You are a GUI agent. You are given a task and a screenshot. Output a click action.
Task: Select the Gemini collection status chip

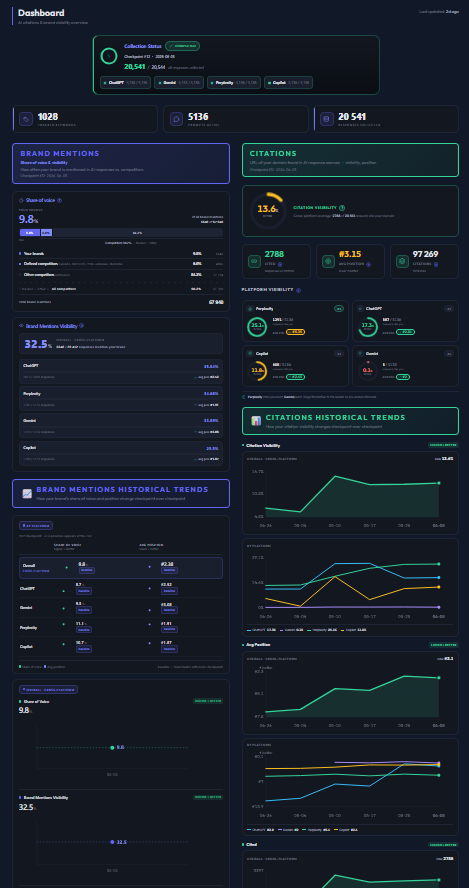tap(179, 82)
